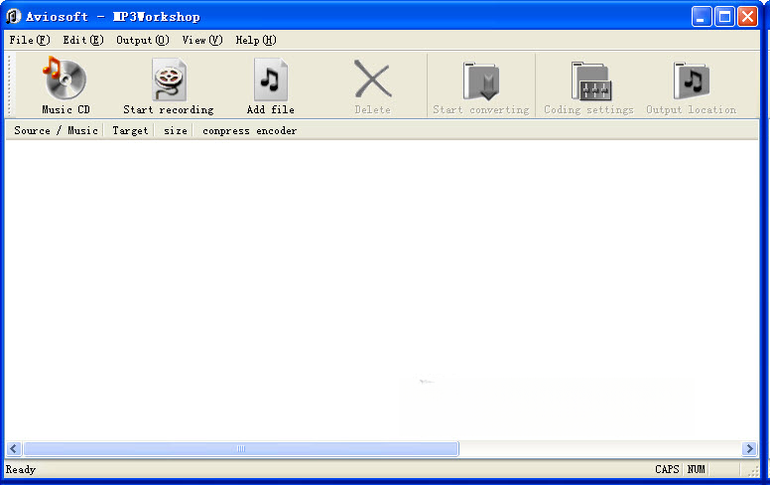Open the View menu
770x485 pixels.
click(x=202, y=40)
